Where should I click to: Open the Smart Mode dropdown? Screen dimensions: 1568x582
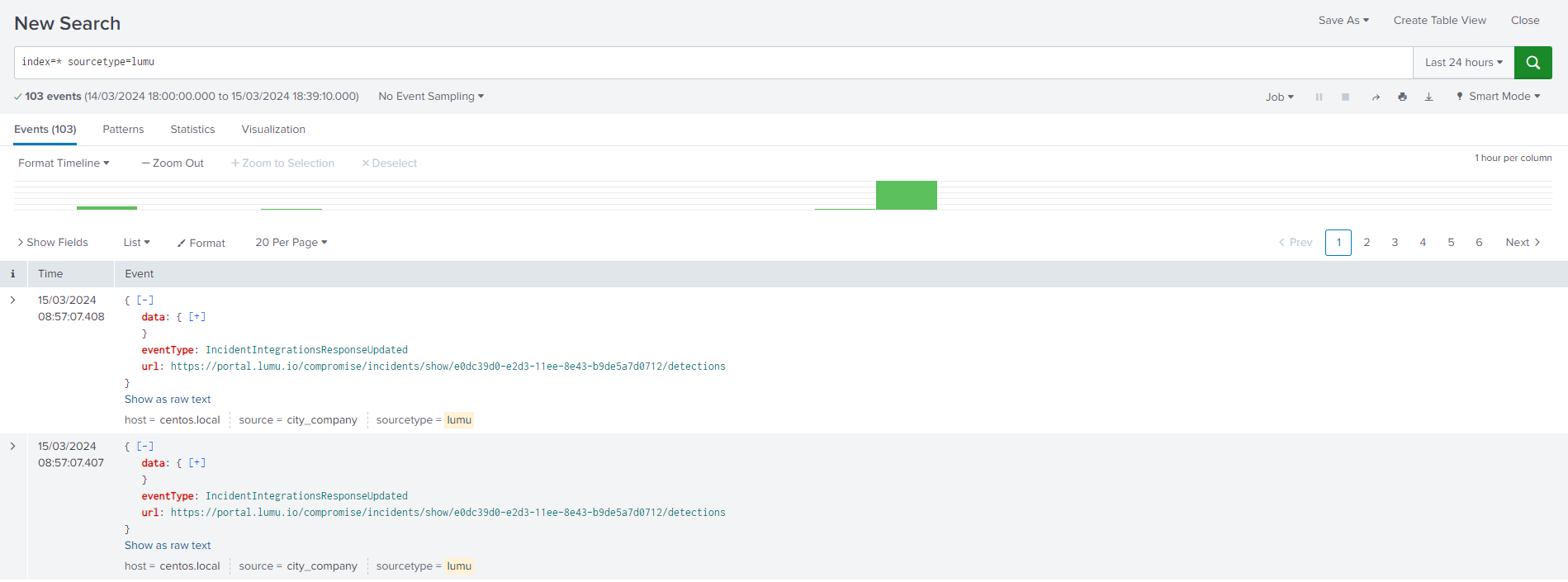tap(1499, 97)
